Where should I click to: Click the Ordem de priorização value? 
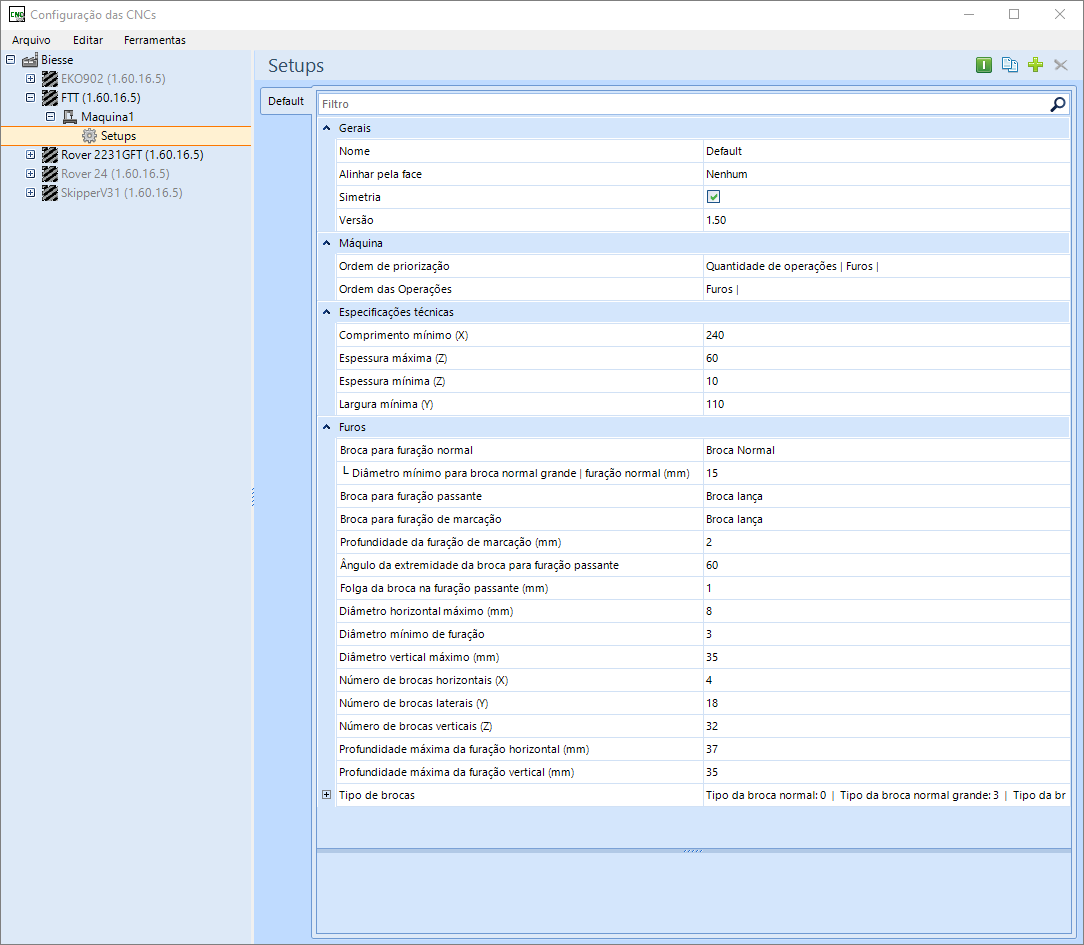click(886, 266)
